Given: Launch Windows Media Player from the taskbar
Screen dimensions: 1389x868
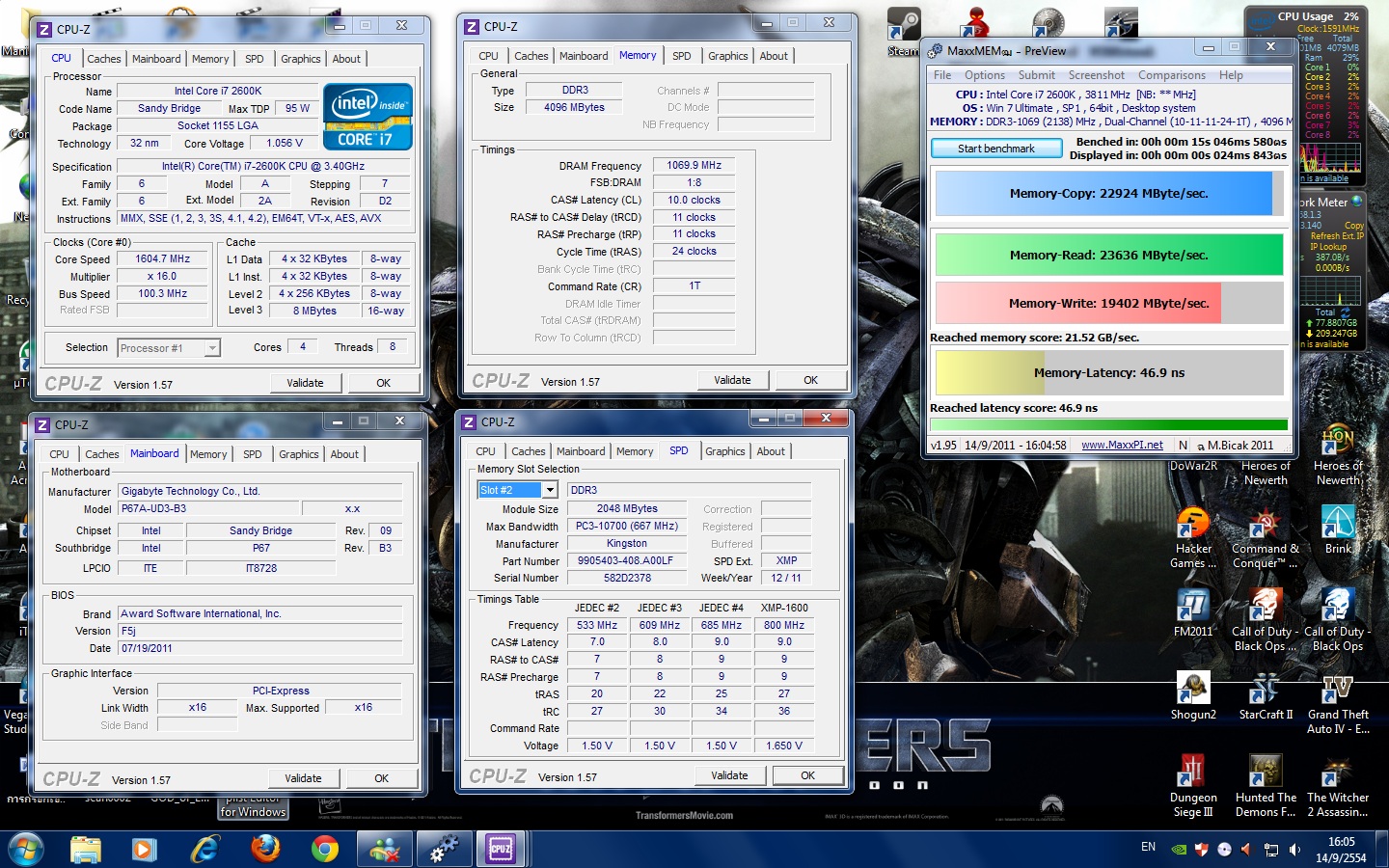Looking at the screenshot, I should point(145,849).
